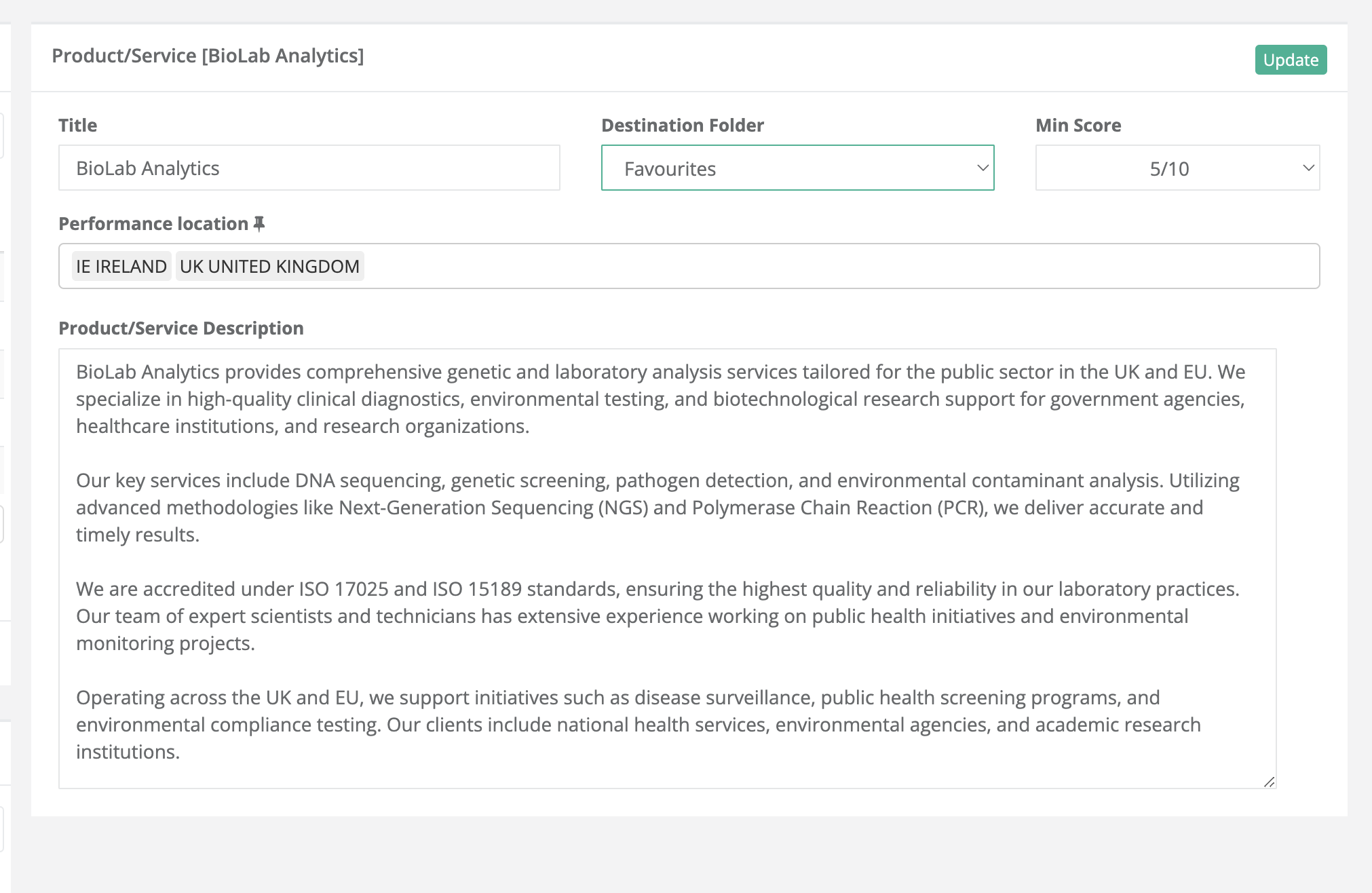Click the Destination Folder label
1372x893 pixels.
(682, 125)
